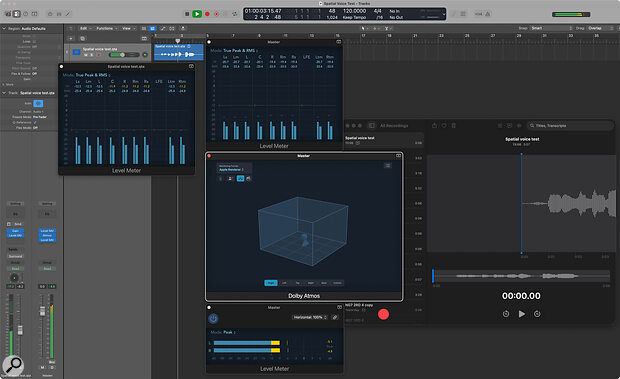Open the pointer tool menu
The height and width of the screenshot is (379, 620).
pos(364,28)
